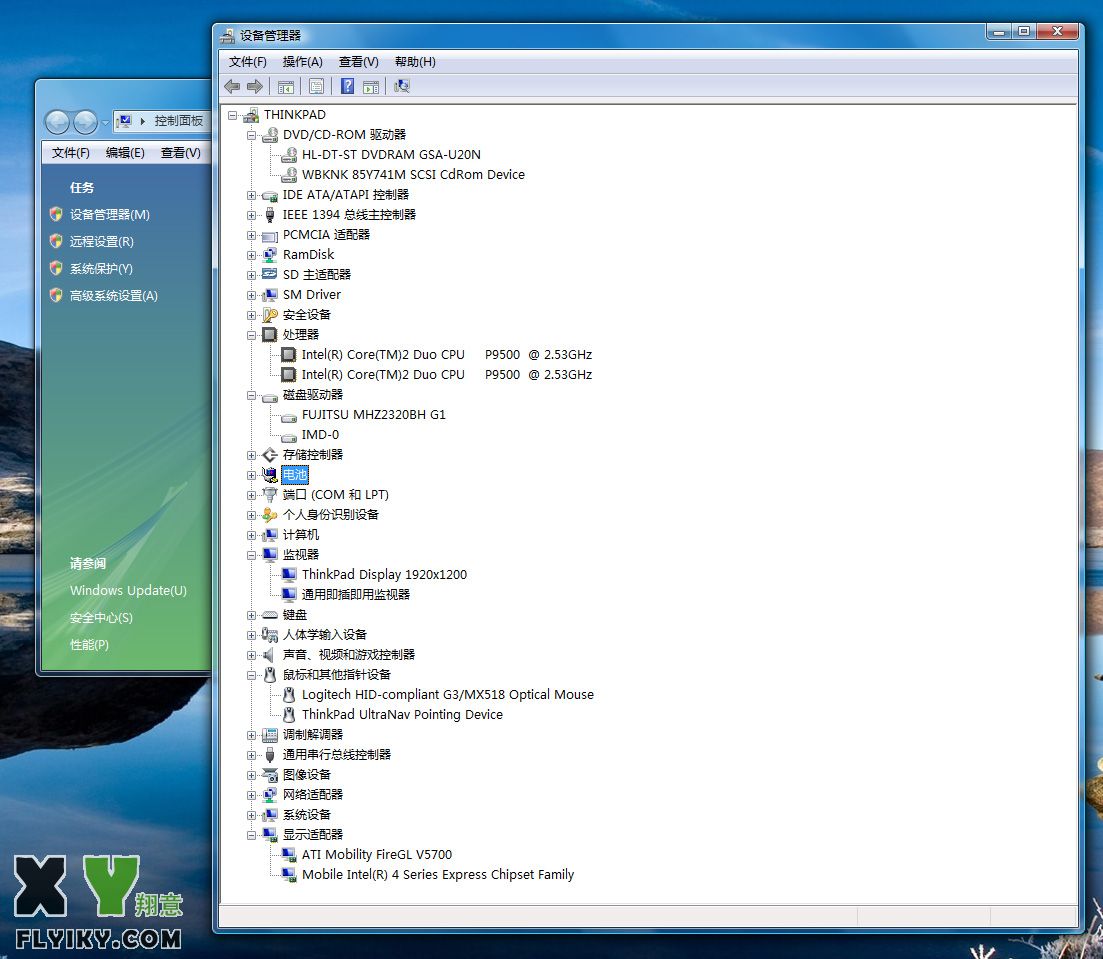
Task: Click the Back arrow in Device Manager toolbar
Action: (232, 87)
